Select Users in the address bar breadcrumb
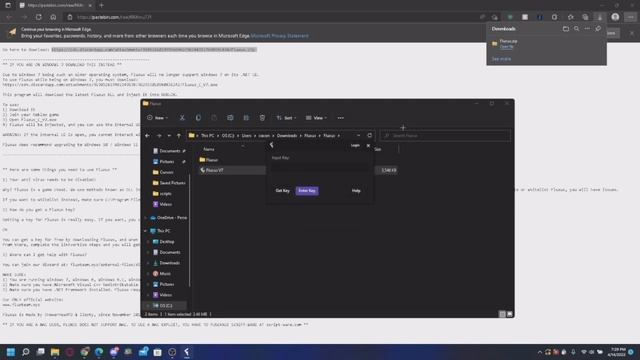 (x=247, y=136)
